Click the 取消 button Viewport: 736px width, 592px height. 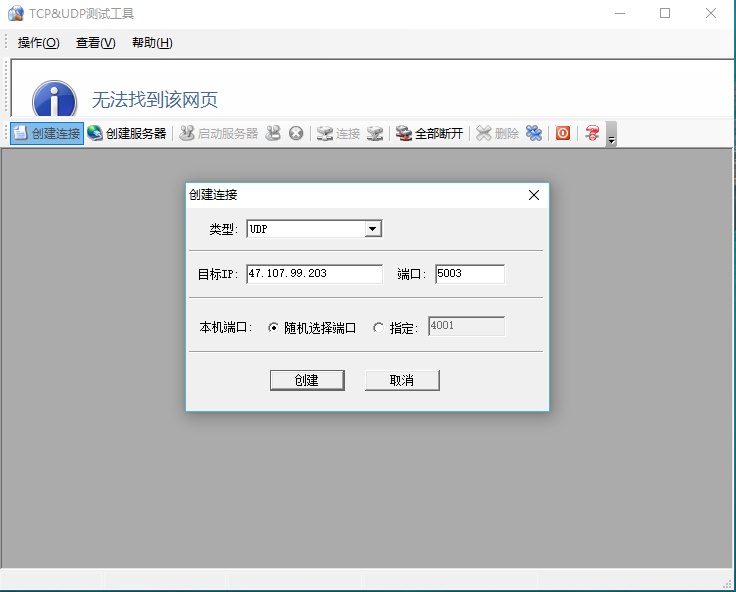pos(402,380)
